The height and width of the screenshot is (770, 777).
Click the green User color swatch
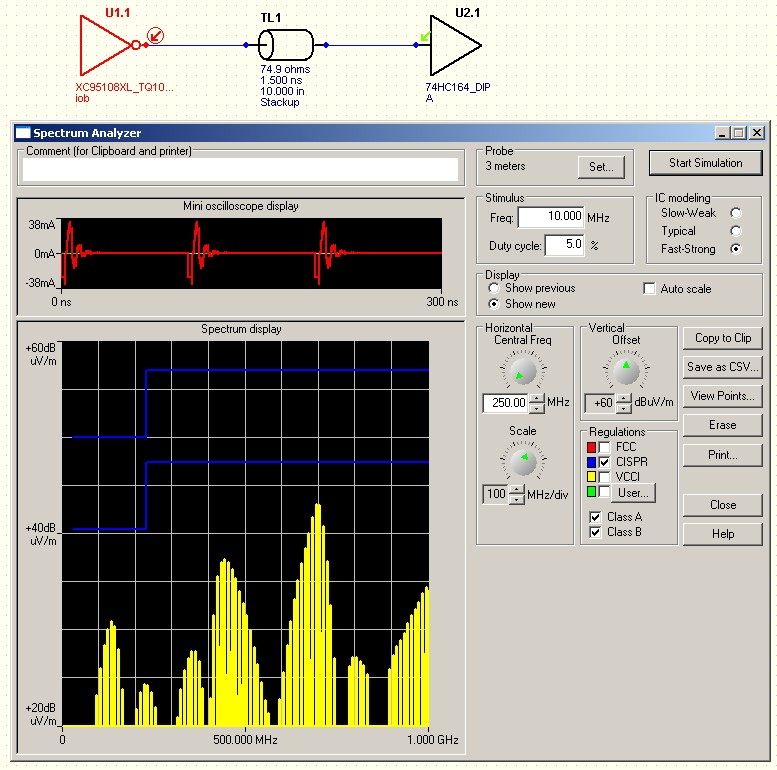pyautogui.click(x=591, y=492)
